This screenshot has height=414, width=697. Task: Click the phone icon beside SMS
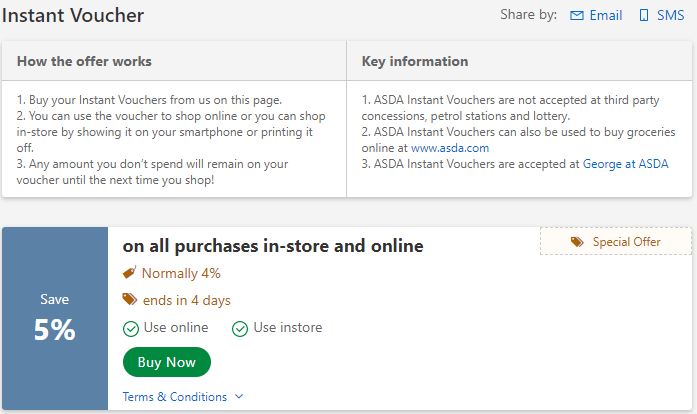coord(644,16)
